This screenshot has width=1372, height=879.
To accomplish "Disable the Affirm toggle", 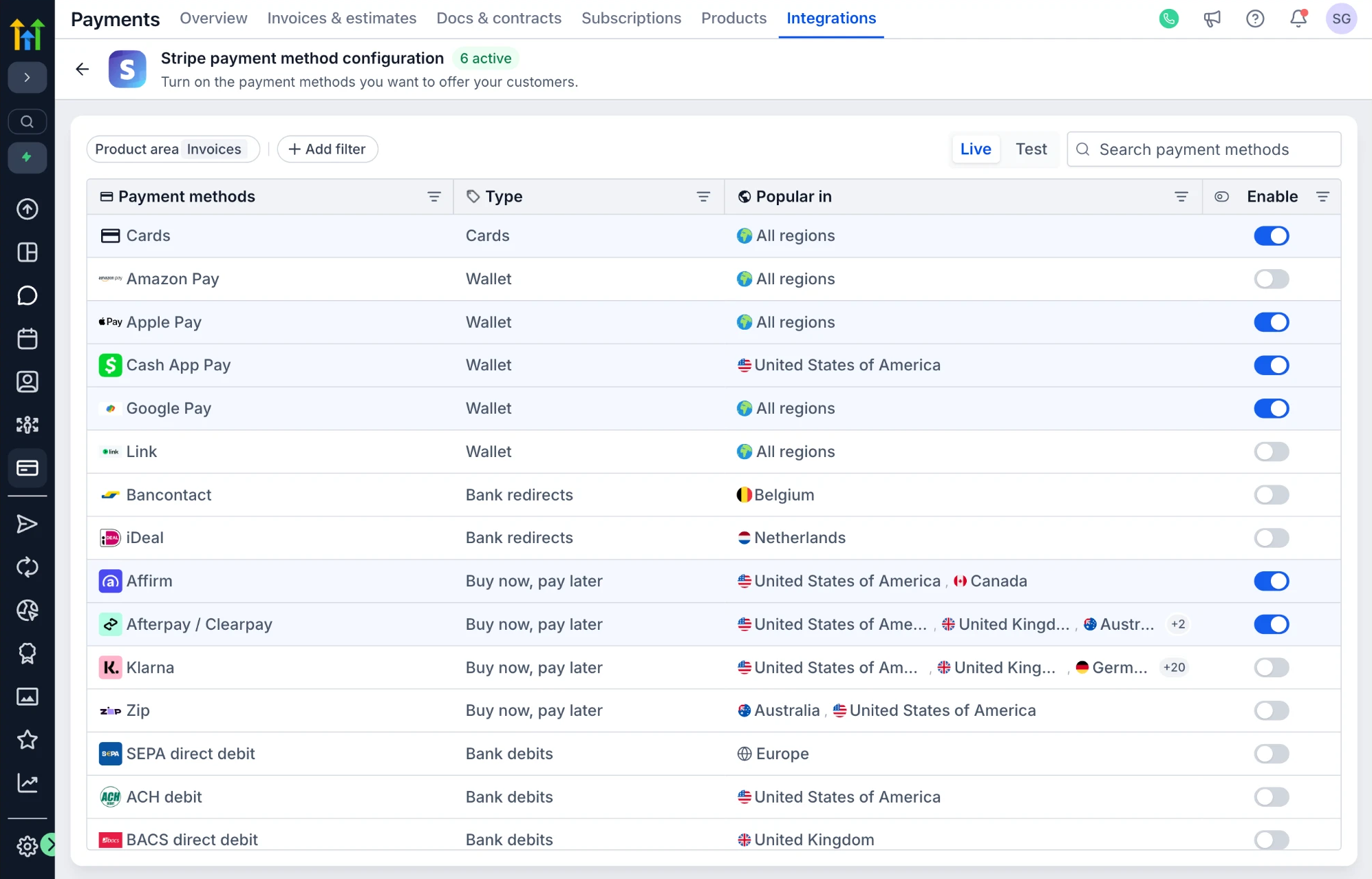I will coord(1271,581).
